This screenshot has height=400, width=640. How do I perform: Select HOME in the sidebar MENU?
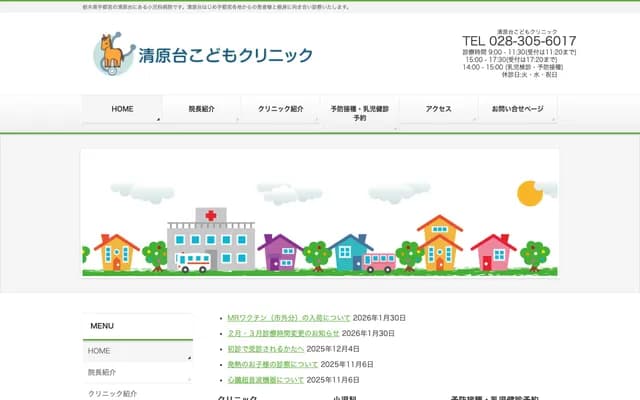tap(100, 351)
